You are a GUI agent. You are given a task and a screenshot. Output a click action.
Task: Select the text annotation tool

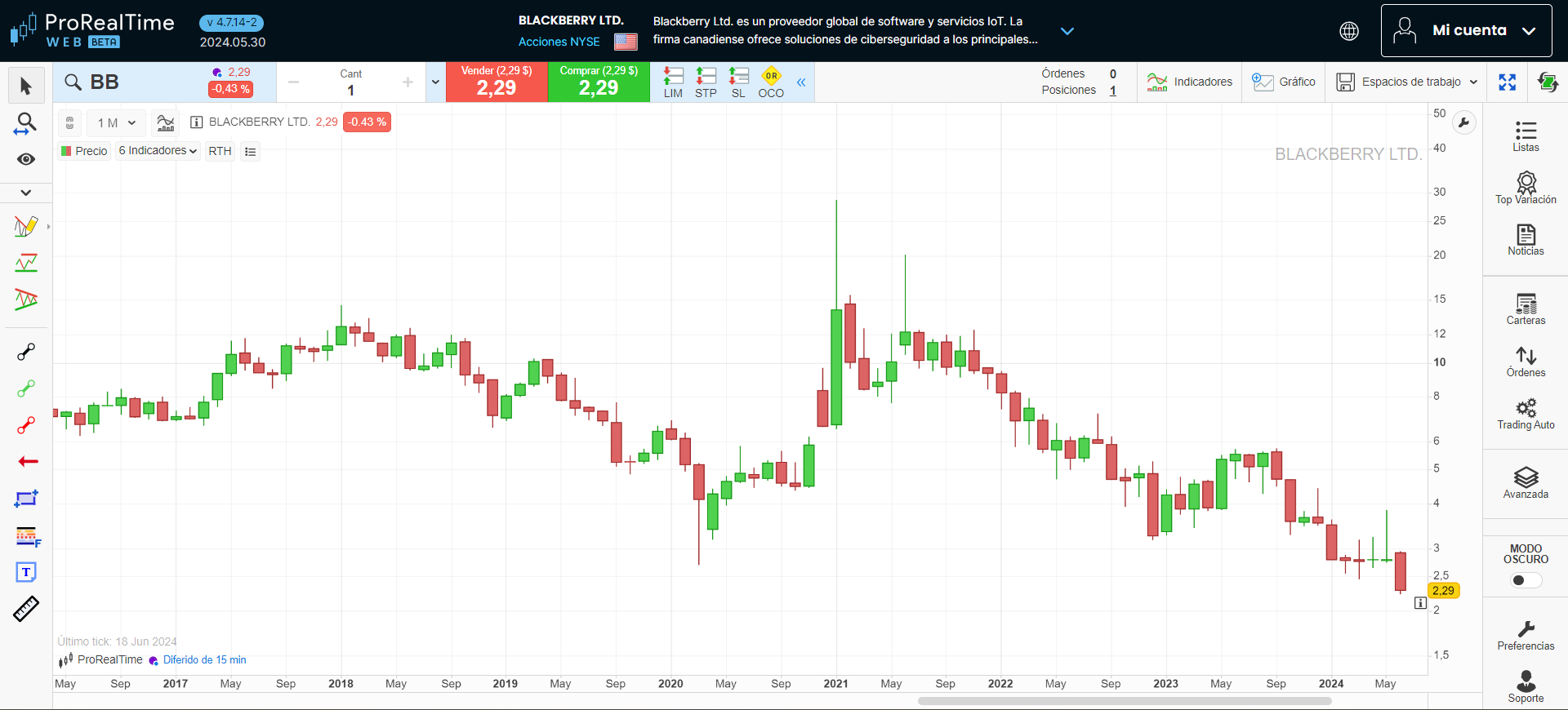pos(26,572)
